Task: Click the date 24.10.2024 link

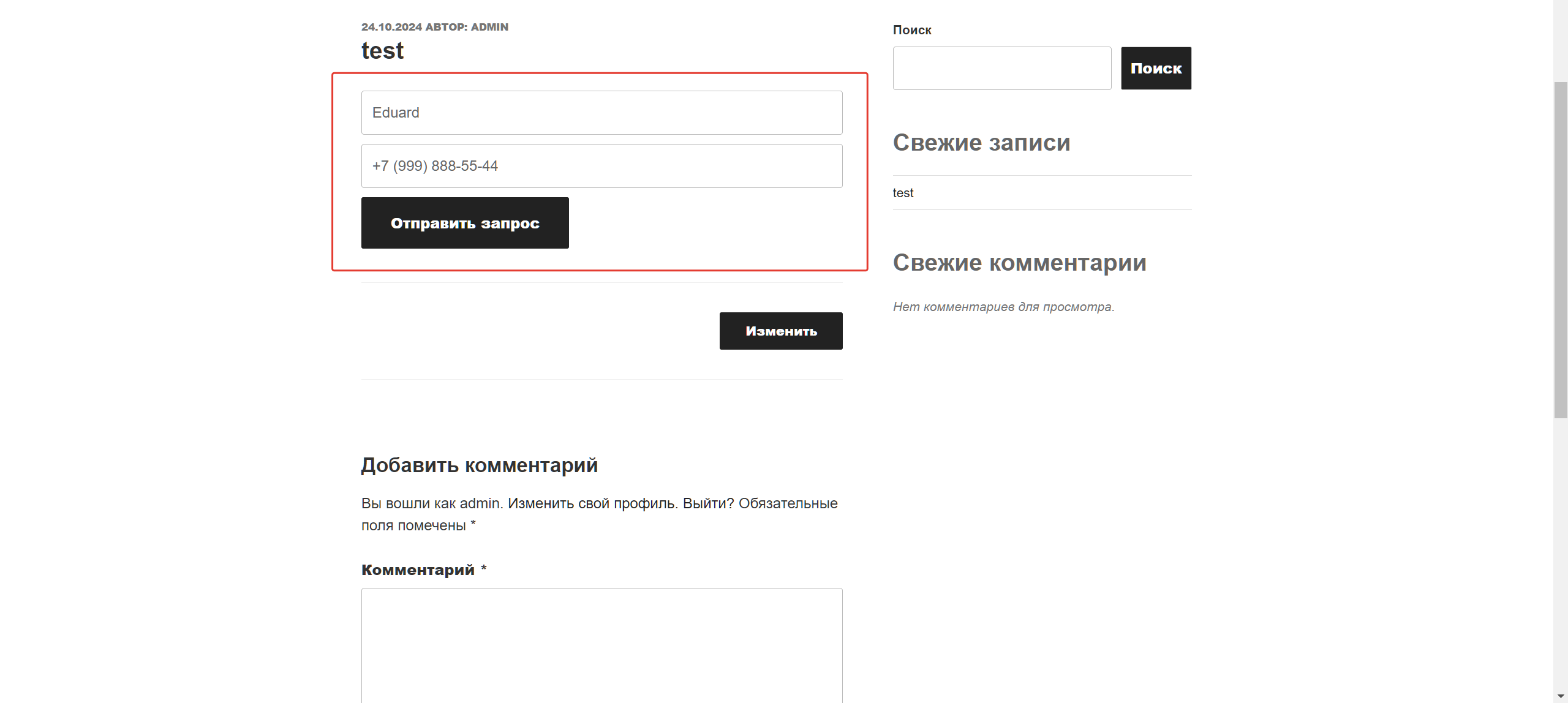Action: [x=390, y=27]
